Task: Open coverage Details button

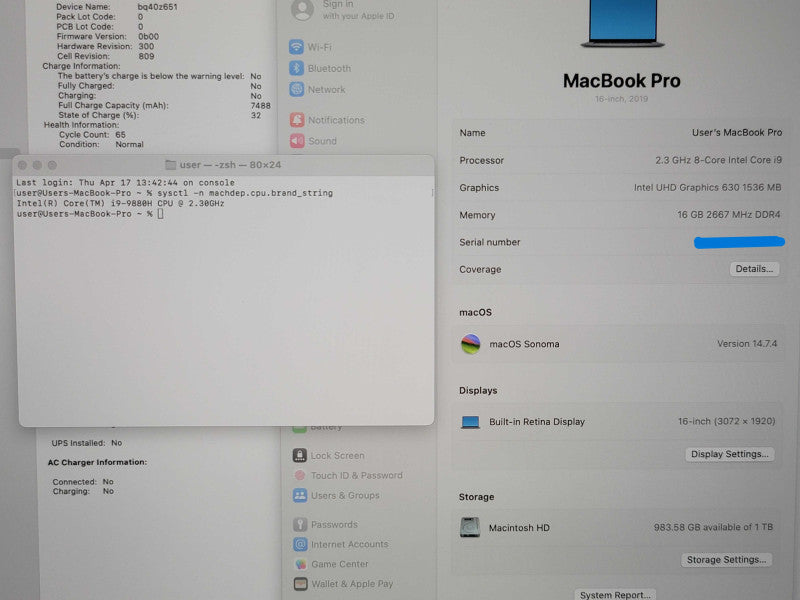Action: click(754, 269)
